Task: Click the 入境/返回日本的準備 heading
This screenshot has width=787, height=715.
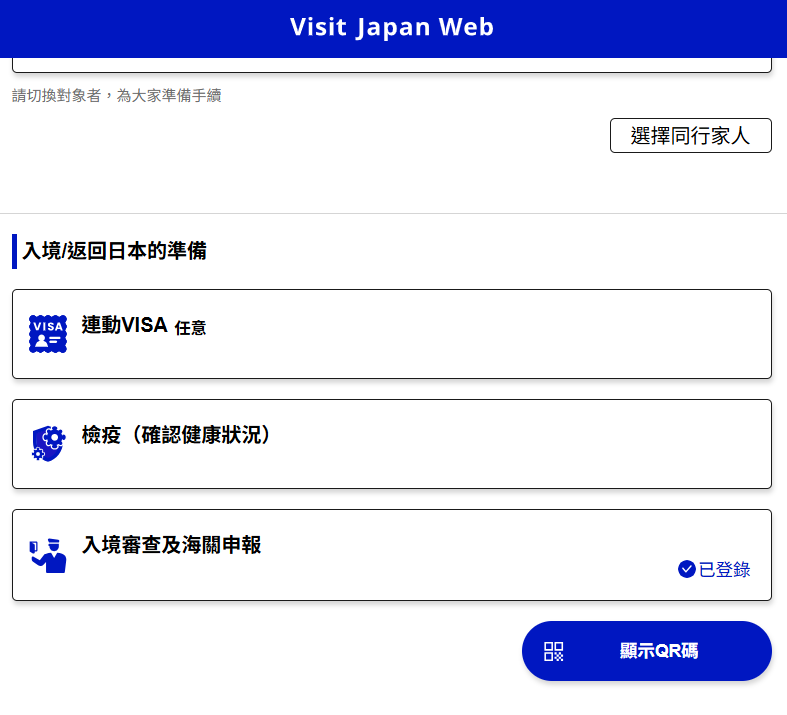Action: tap(114, 251)
